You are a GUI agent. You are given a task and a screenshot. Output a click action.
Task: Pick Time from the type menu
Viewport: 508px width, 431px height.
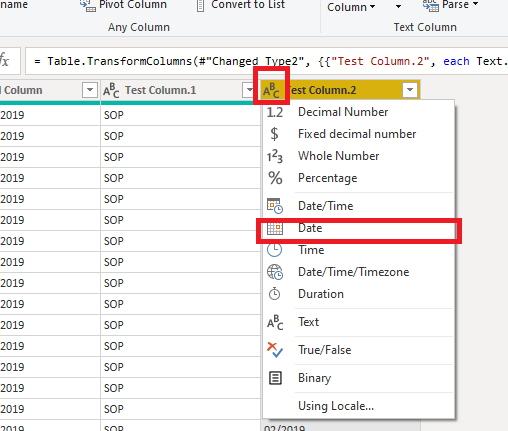359,250
